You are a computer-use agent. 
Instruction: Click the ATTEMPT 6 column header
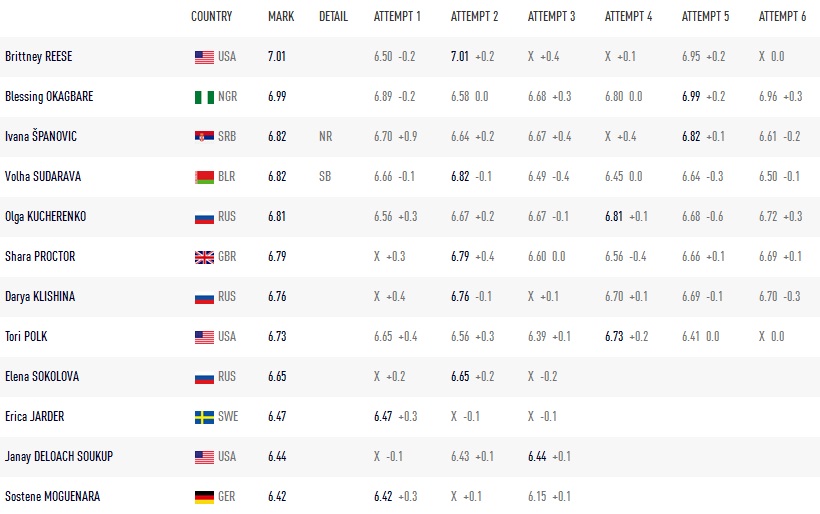coord(782,17)
